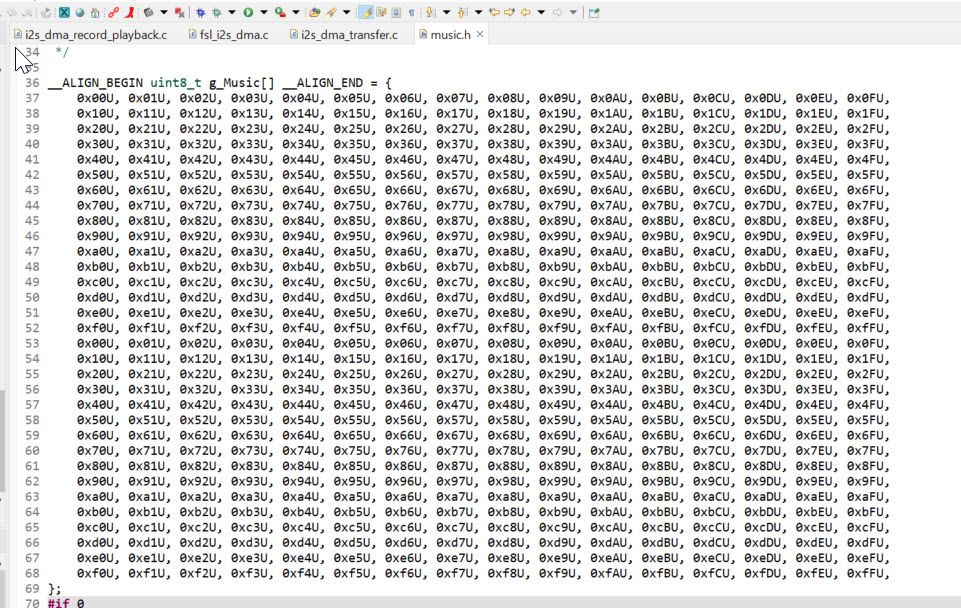The height and width of the screenshot is (608, 961).
Task: Click the globe icon in the toolbar
Action: [80, 12]
